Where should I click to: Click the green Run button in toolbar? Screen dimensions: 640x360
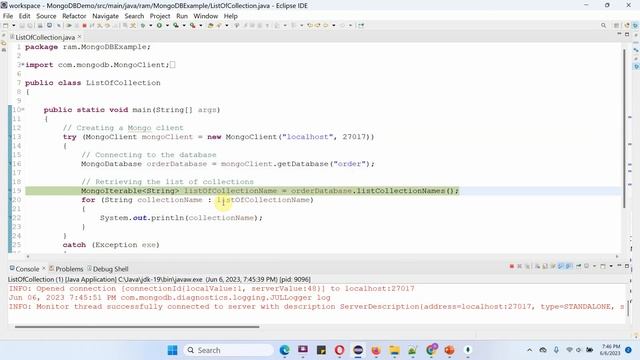tap(160, 25)
